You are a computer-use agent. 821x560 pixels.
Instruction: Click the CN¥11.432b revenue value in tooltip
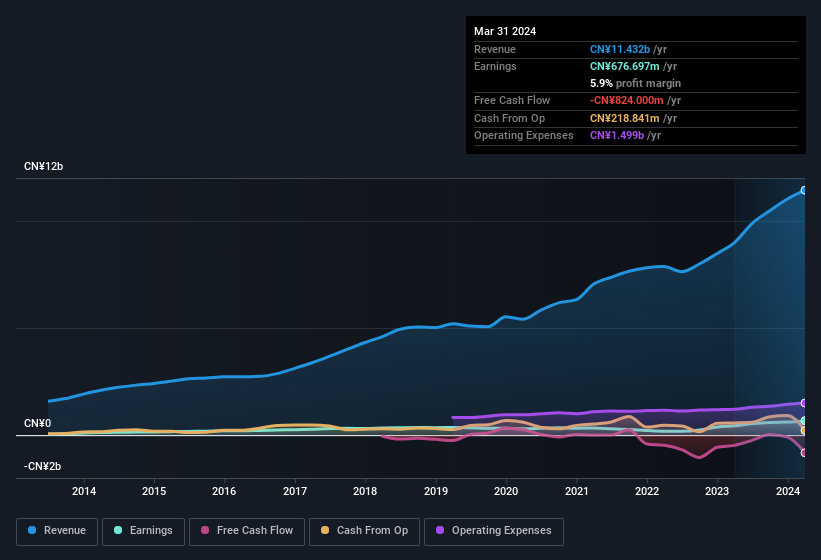(x=620, y=49)
